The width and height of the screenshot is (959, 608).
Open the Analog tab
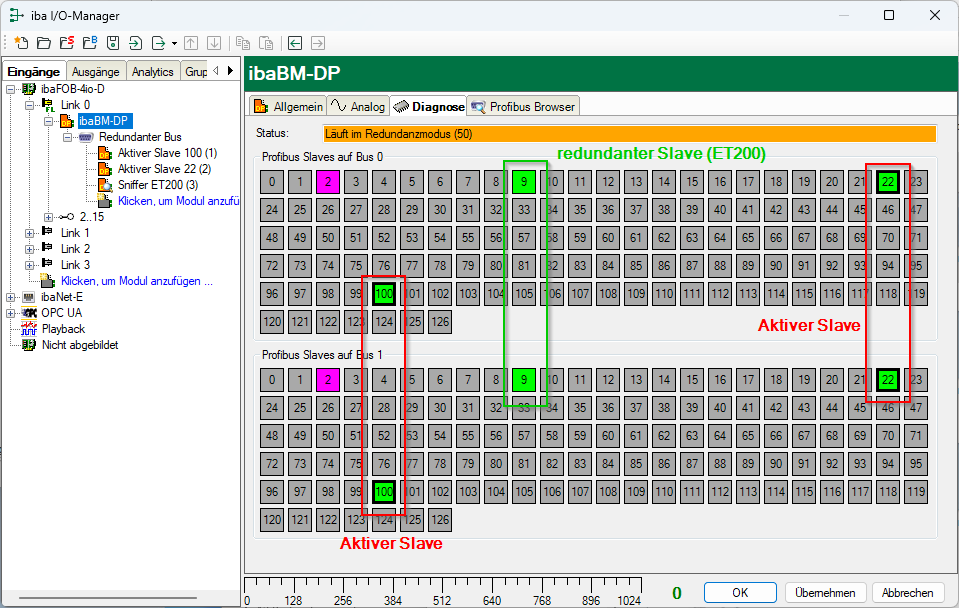click(358, 106)
